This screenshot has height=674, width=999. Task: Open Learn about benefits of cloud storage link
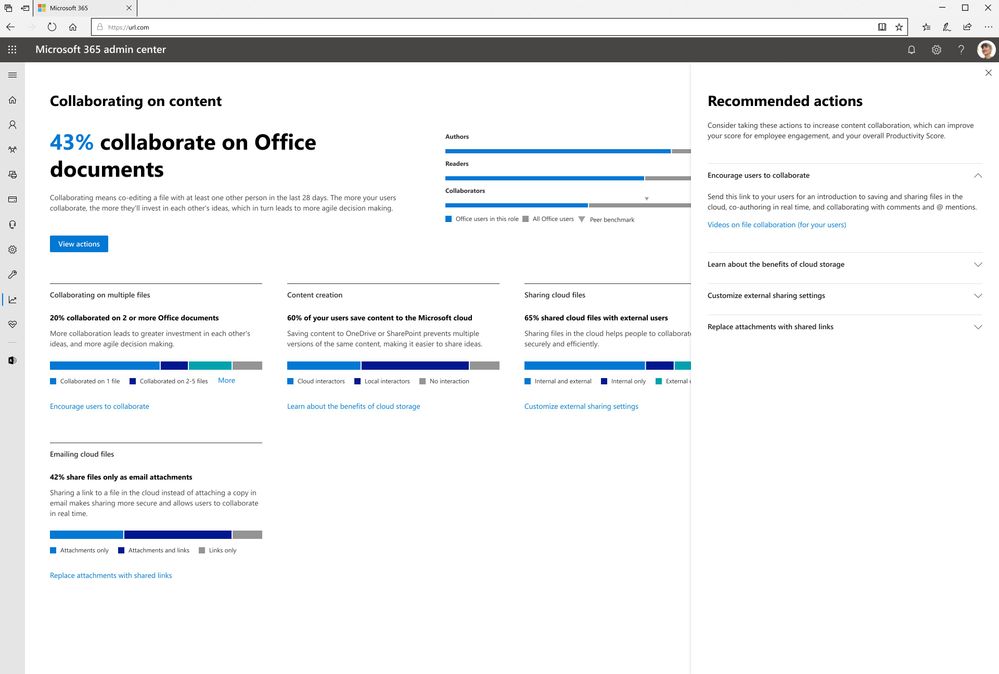pos(354,406)
